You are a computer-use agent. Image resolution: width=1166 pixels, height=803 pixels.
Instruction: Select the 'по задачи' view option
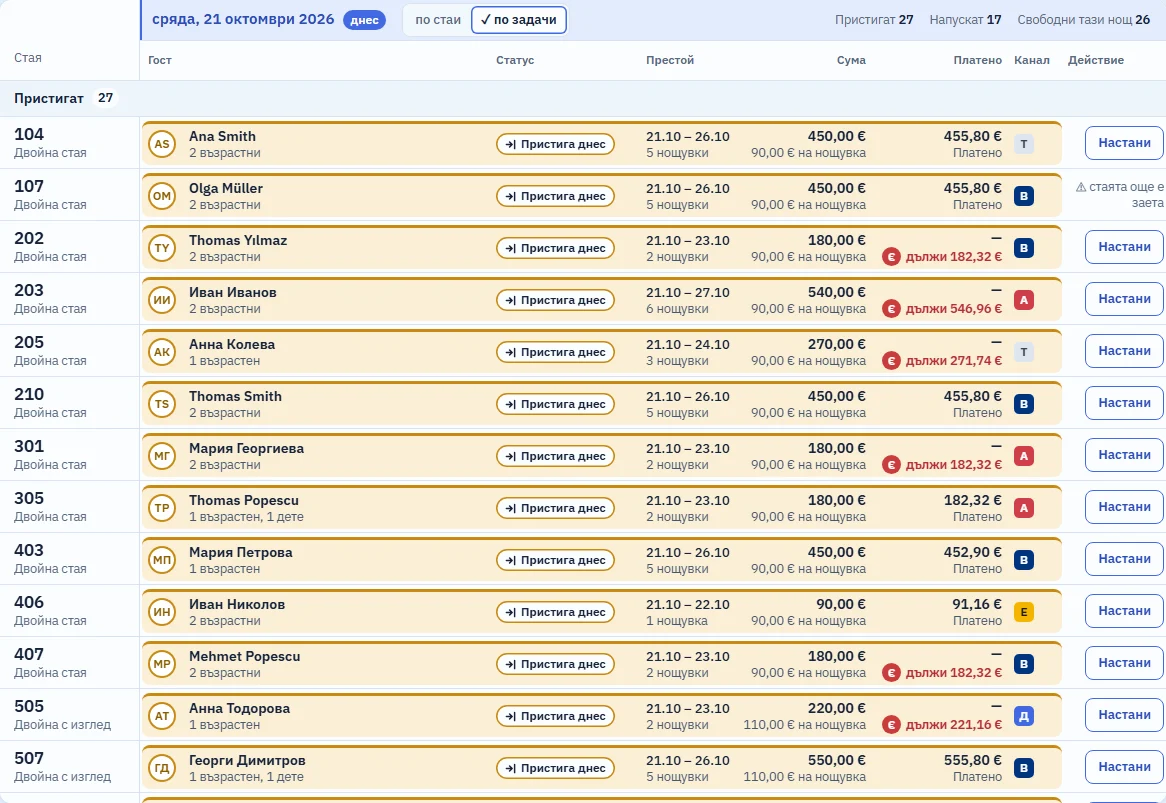click(x=518, y=20)
